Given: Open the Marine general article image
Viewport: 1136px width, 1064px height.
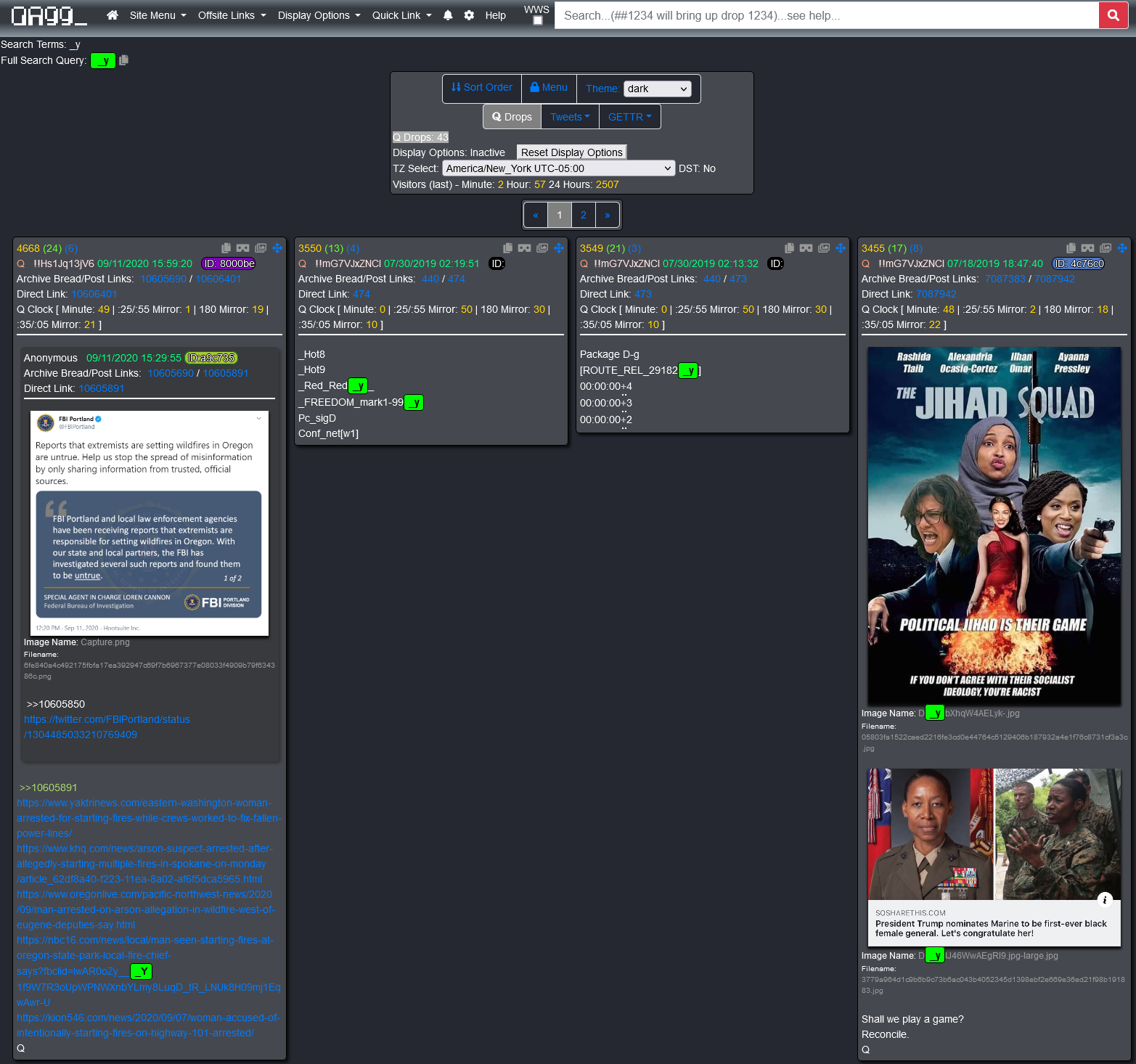Looking at the screenshot, I should point(994,857).
